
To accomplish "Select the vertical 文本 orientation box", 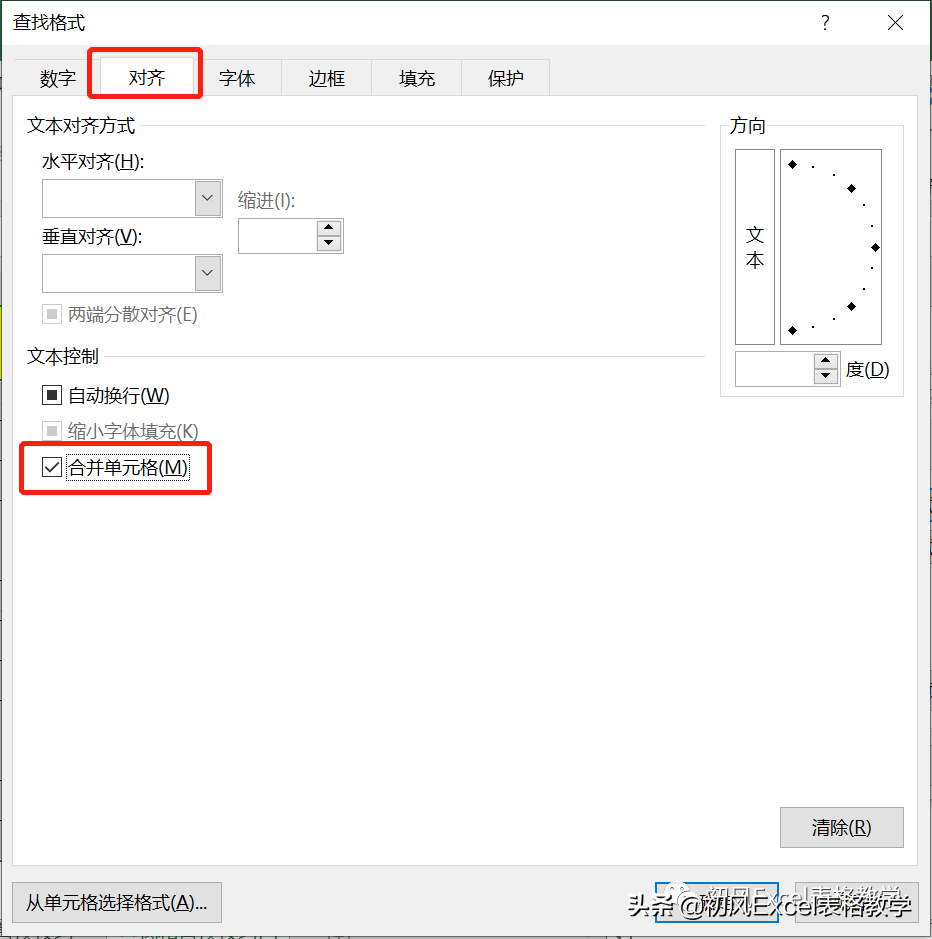I will point(755,247).
